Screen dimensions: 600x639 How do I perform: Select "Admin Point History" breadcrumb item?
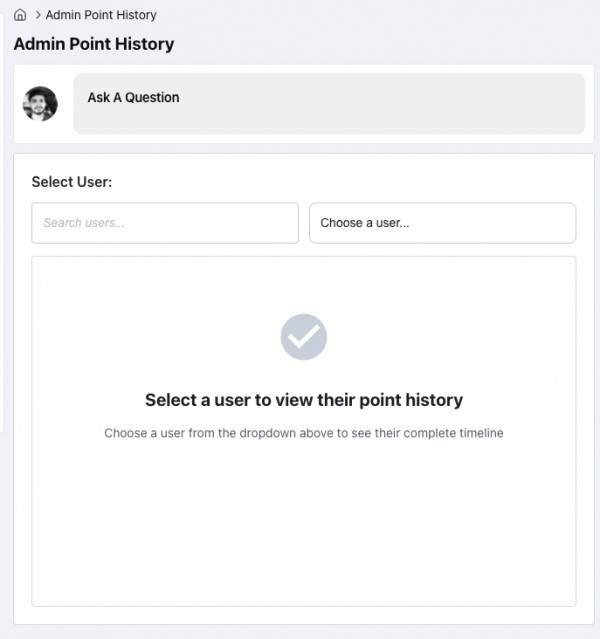pyautogui.click(x=101, y=15)
